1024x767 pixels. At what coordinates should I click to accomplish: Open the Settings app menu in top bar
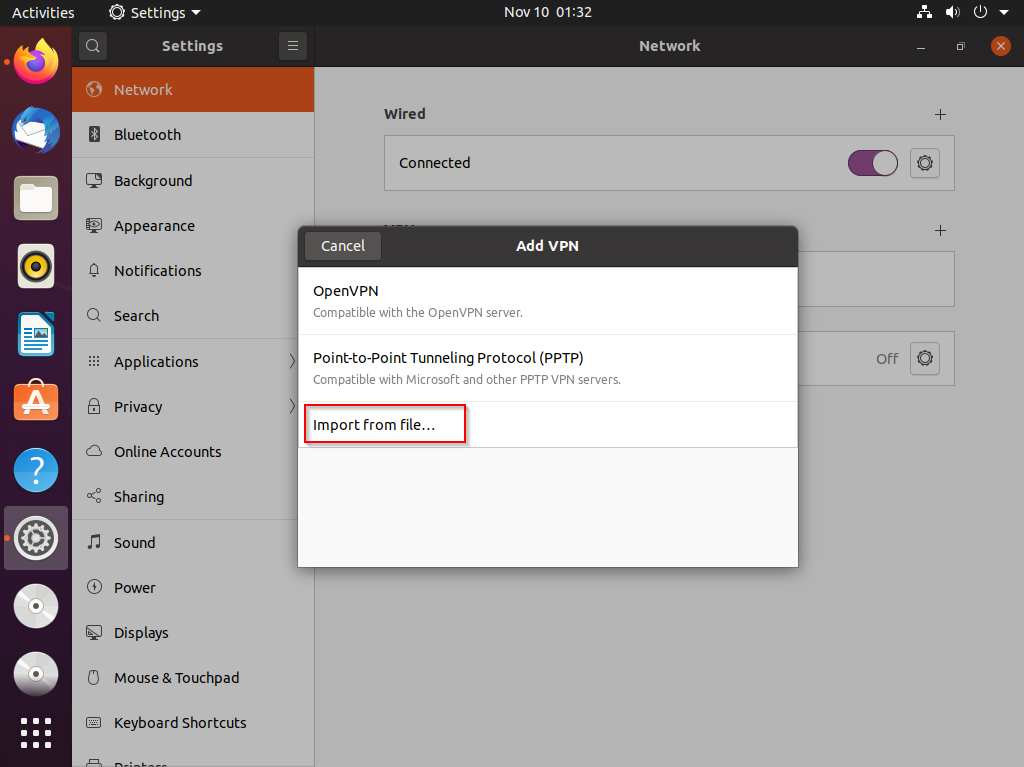pyautogui.click(x=155, y=13)
